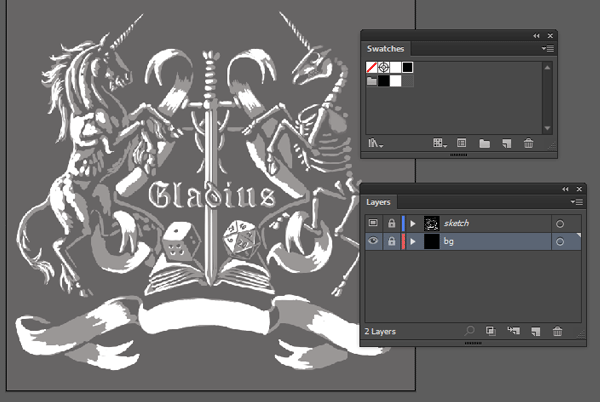
Task: Delete the selected layer
Action: [x=558, y=331]
